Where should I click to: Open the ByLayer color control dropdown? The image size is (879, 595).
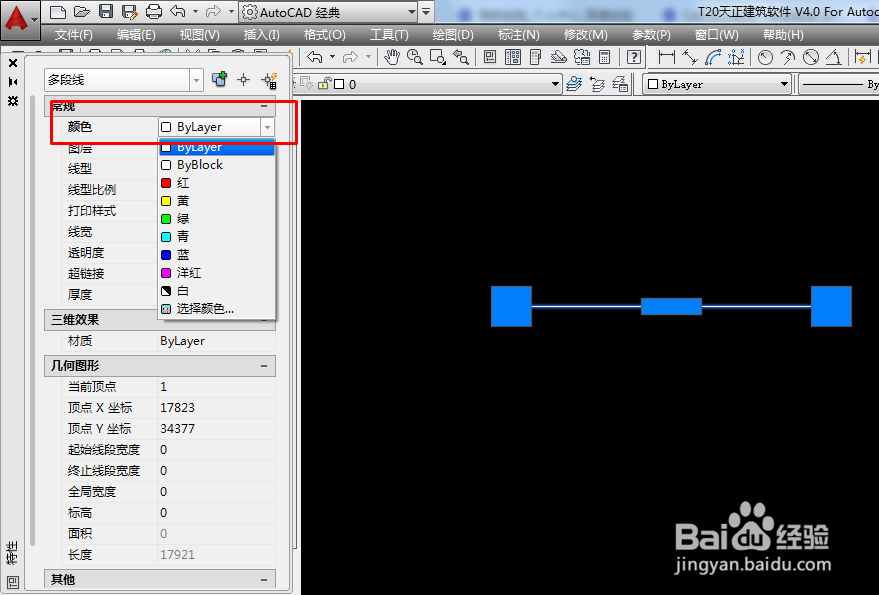(x=784, y=84)
